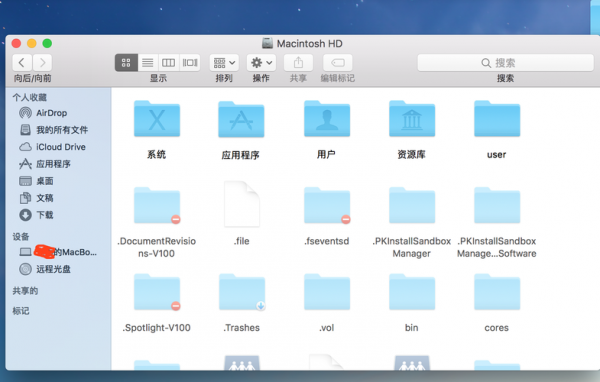The image size is (600, 382).
Task: Go back with the left arrow button
Action: tap(22, 62)
